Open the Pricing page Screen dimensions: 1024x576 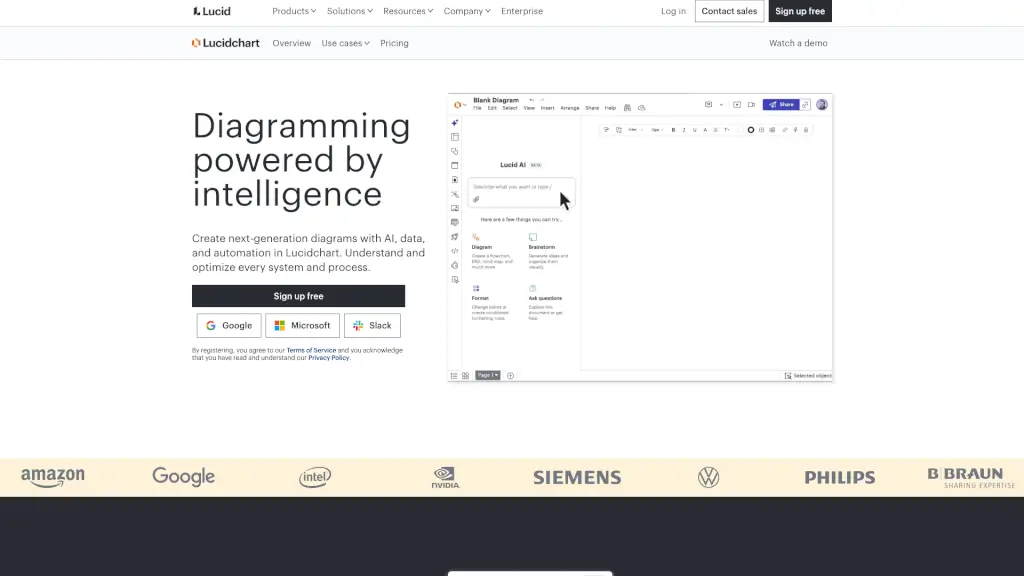pyautogui.click(x=394, y=43)
